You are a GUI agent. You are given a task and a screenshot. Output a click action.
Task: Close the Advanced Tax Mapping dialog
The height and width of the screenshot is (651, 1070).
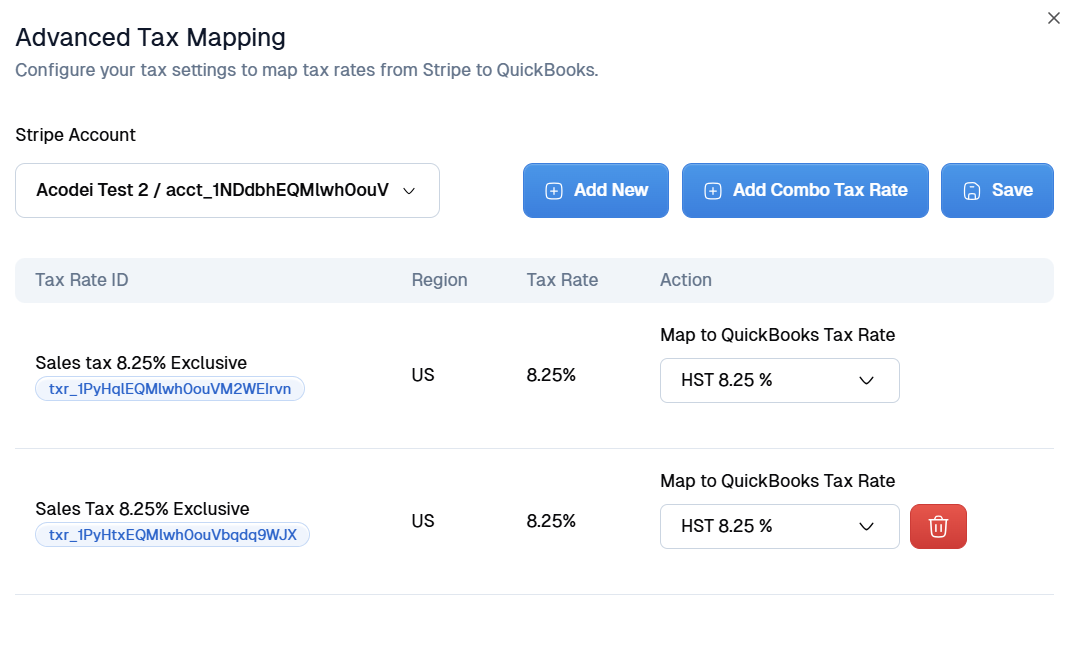coord(1053,18)
